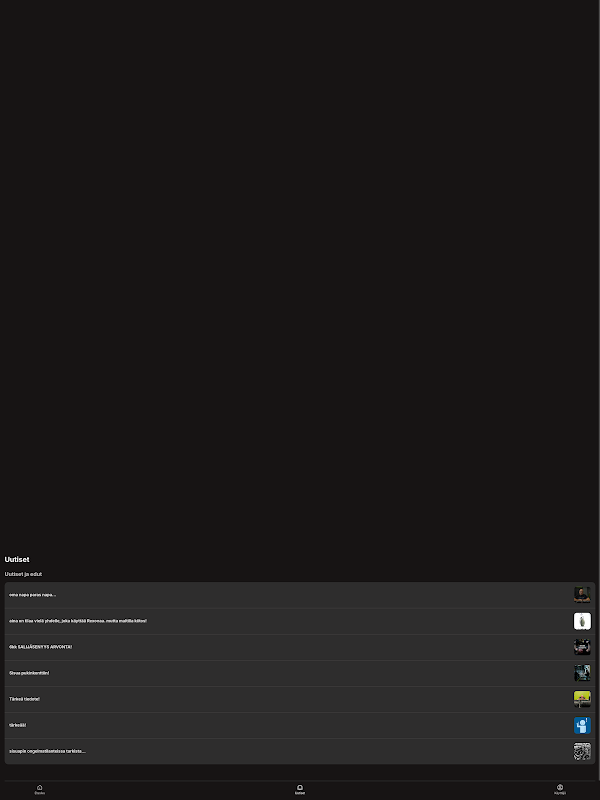This screenshot has width=600, height=800.
Task: Open the Käyttäjä user icon in bottom bar
Action: click(560, 789)
